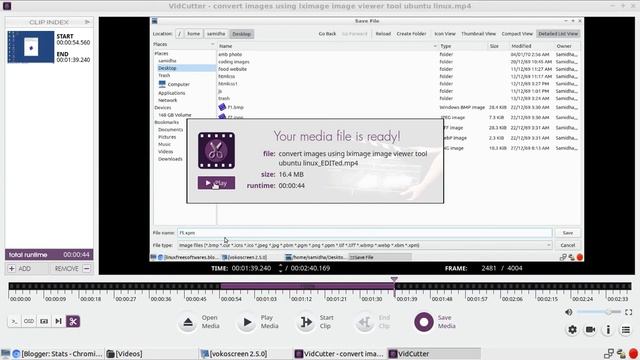Click the VidCutter icon in title bar
Image resolution: width=640 pixels, height=360 pixels.
[7, 6]
